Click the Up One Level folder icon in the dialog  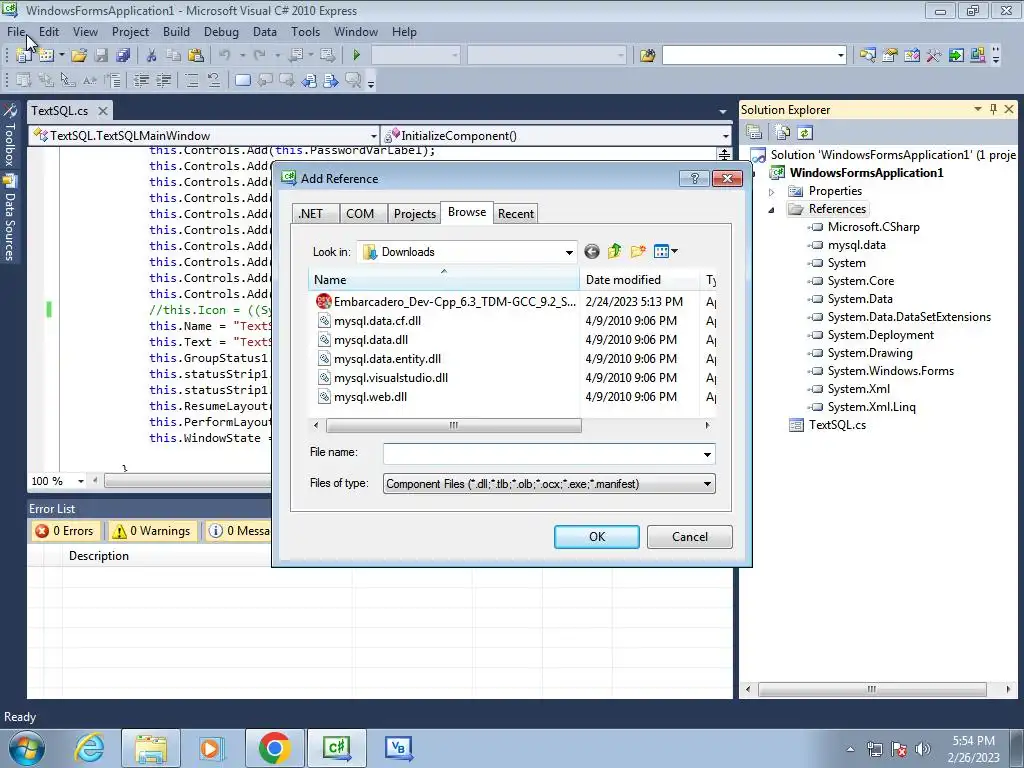615,251
